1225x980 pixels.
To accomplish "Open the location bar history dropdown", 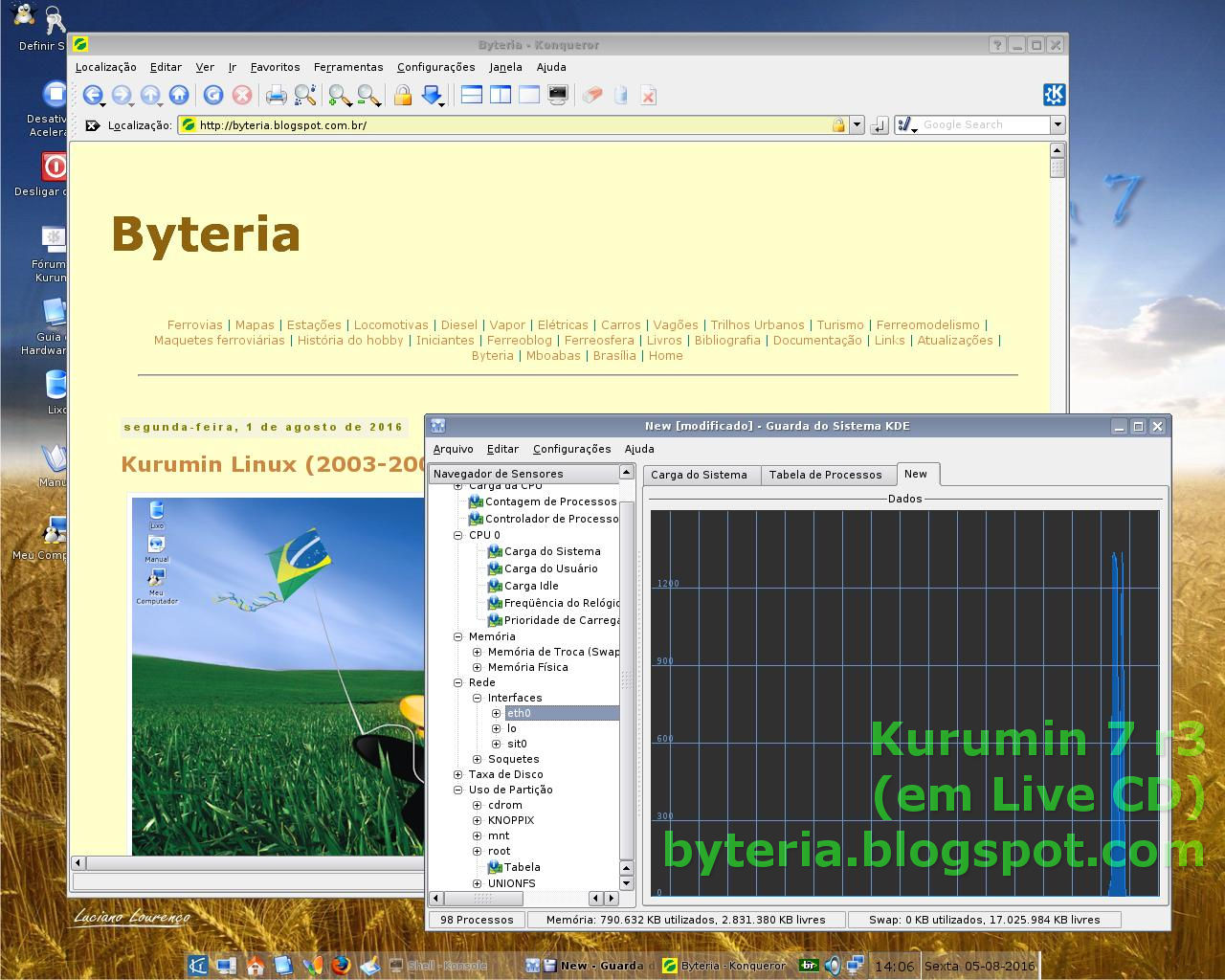I will click(x=857, y=124).
